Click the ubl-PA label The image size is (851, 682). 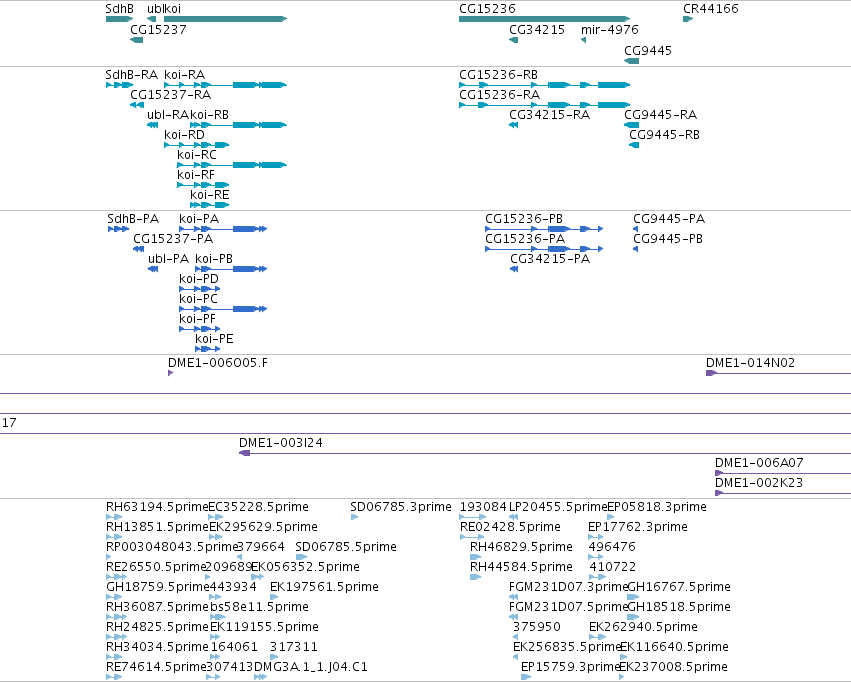(x=168, y=259)
